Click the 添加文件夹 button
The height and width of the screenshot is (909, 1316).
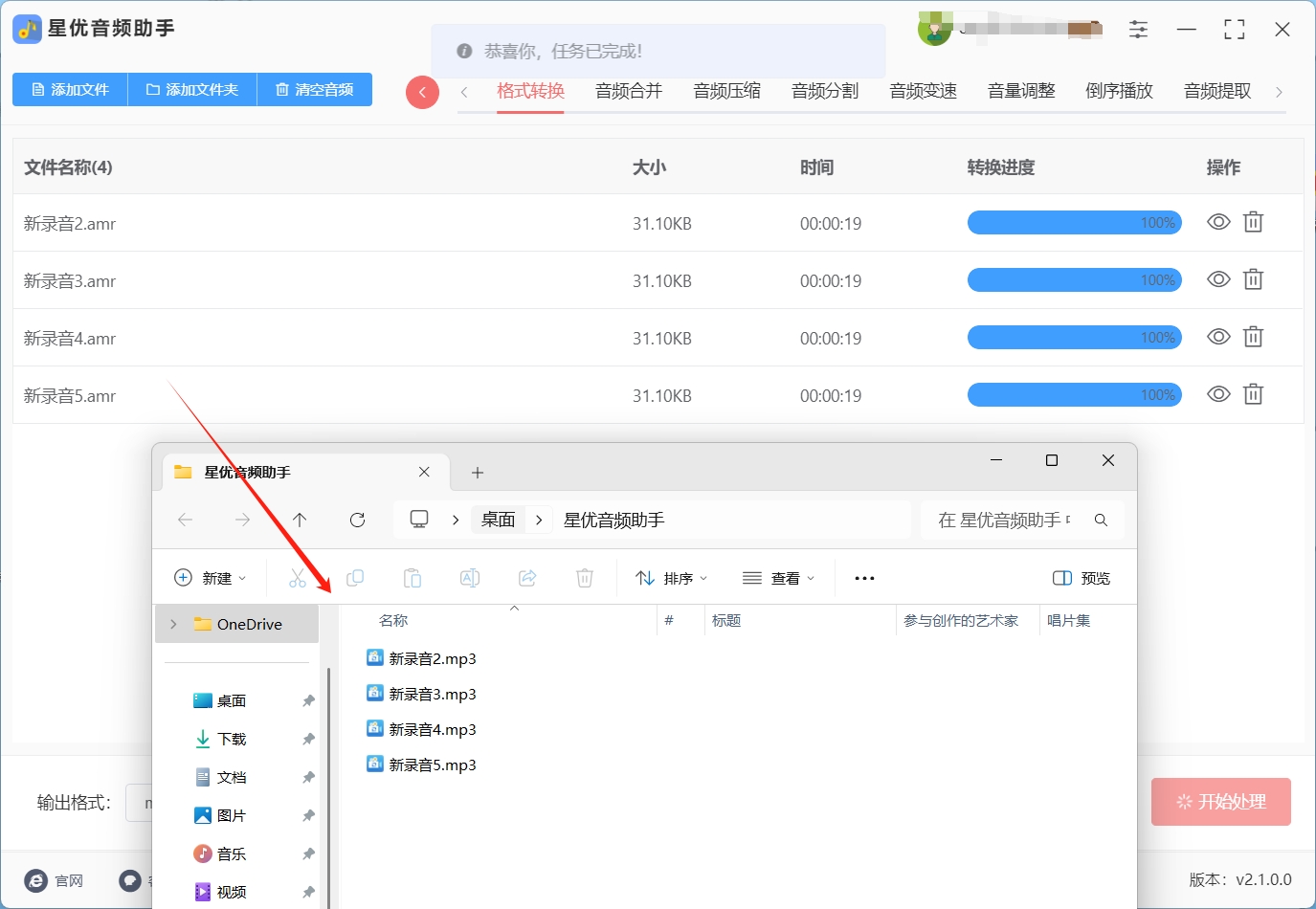(192, 90)
